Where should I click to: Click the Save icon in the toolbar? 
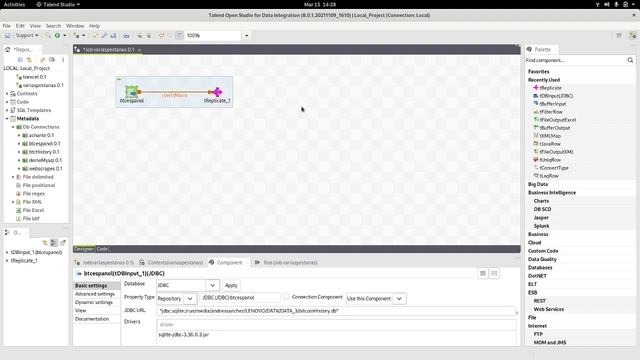pos(7,36)
